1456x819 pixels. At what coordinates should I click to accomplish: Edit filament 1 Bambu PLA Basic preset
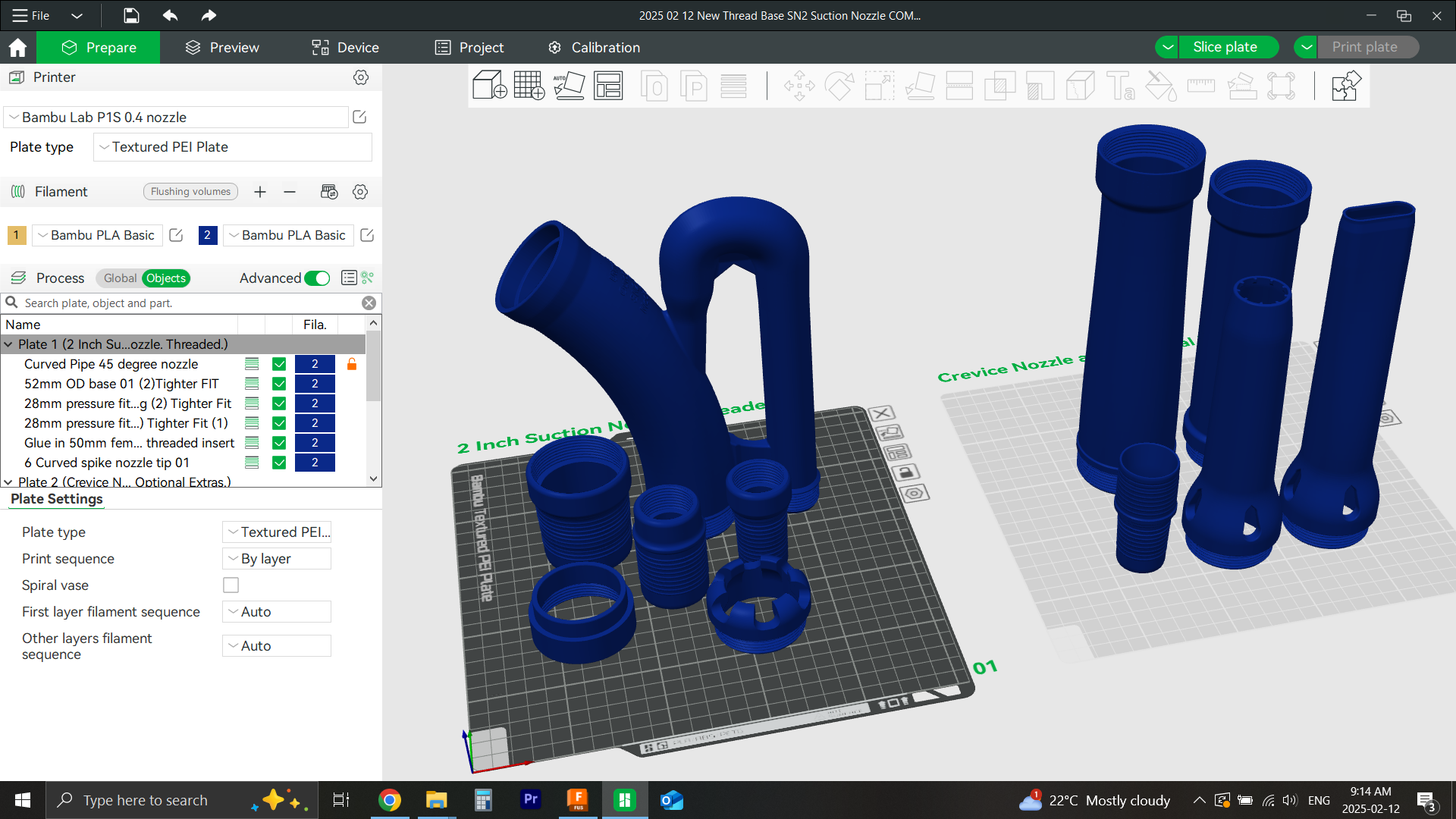point(176,235)
